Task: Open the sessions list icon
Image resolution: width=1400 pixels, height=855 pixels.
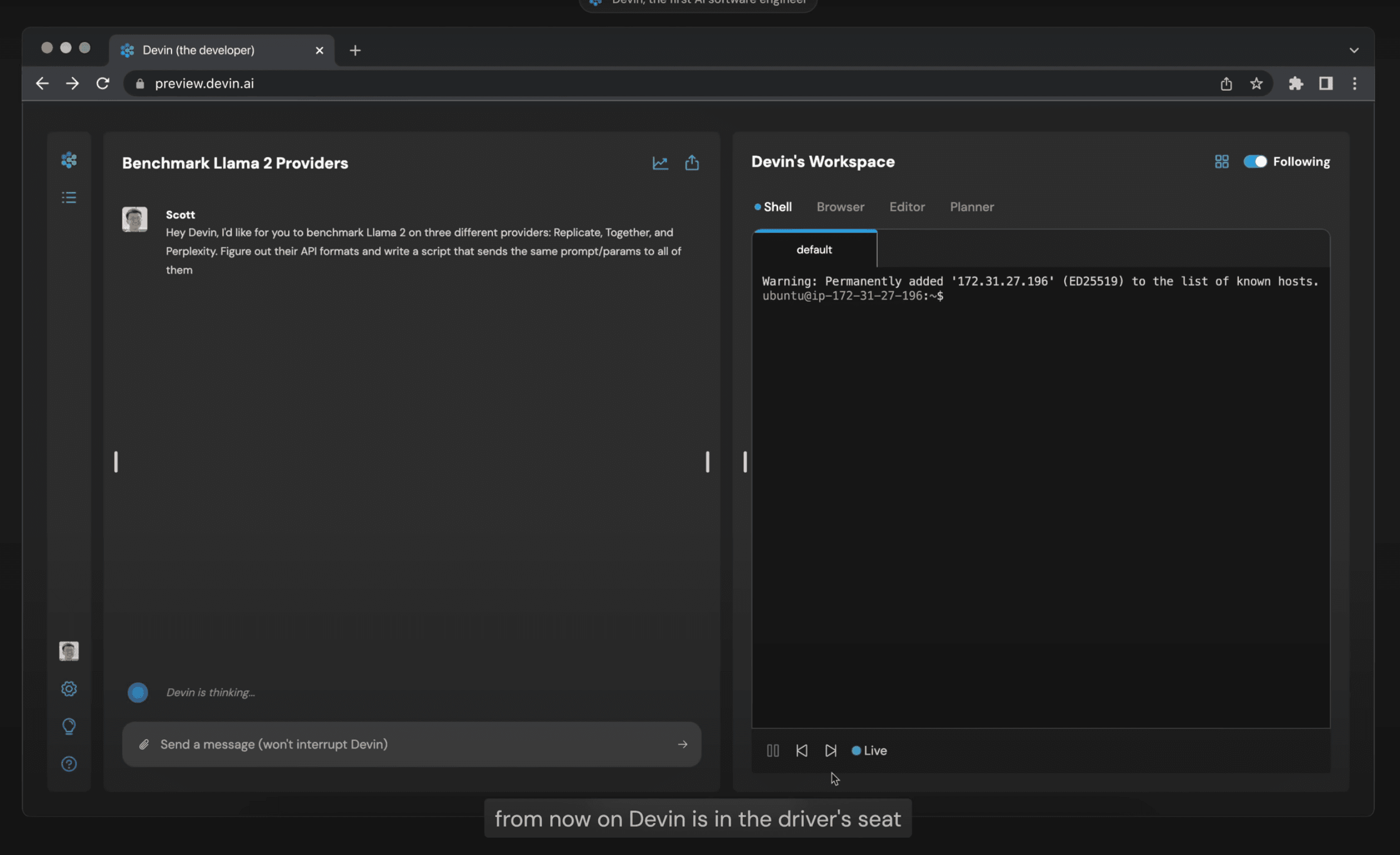Action: coord(68,197)
